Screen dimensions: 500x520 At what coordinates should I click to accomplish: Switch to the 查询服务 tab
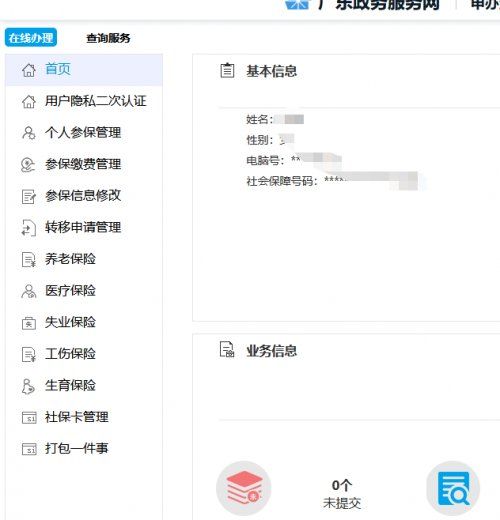coord(108,38)
